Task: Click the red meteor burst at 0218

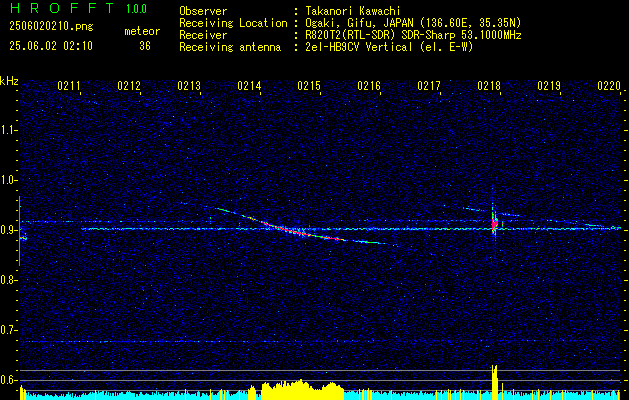Action: [x=495, y=223]
